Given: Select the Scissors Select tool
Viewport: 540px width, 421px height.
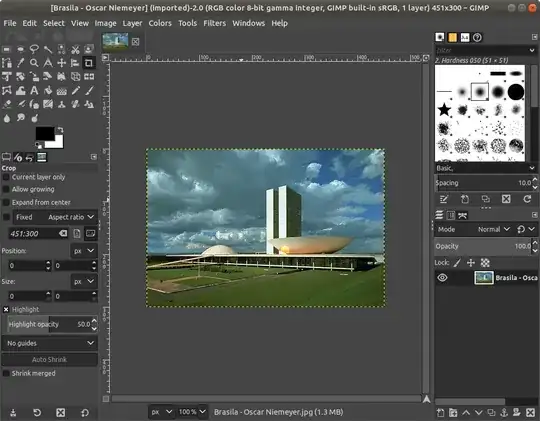Looking at the screenshot, I should point(75,49).
